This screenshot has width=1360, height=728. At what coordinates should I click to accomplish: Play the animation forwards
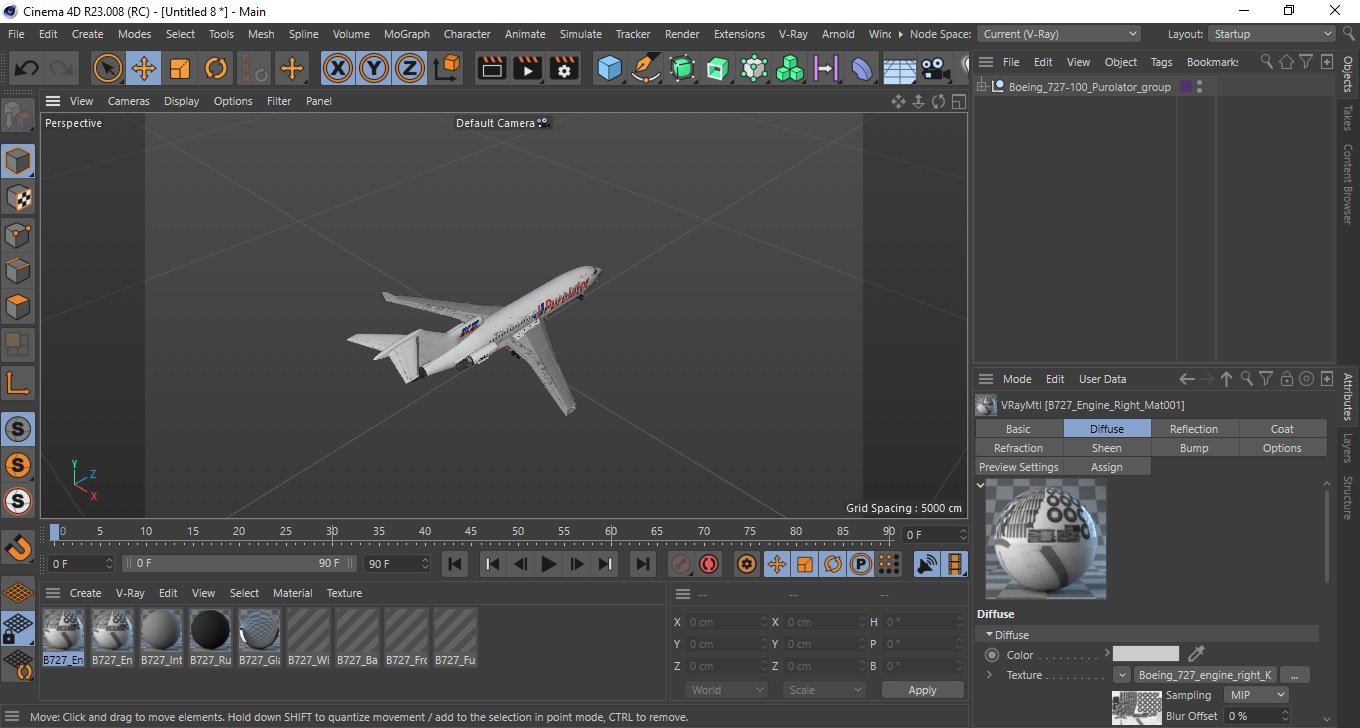[x=548, y=564]
